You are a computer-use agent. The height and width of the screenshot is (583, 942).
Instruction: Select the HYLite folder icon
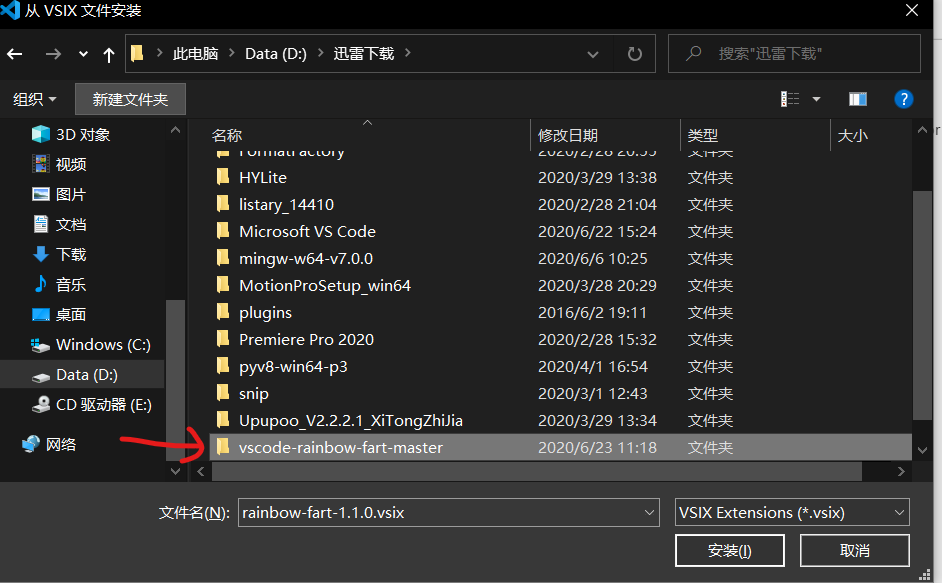click(x=223, y=177)
